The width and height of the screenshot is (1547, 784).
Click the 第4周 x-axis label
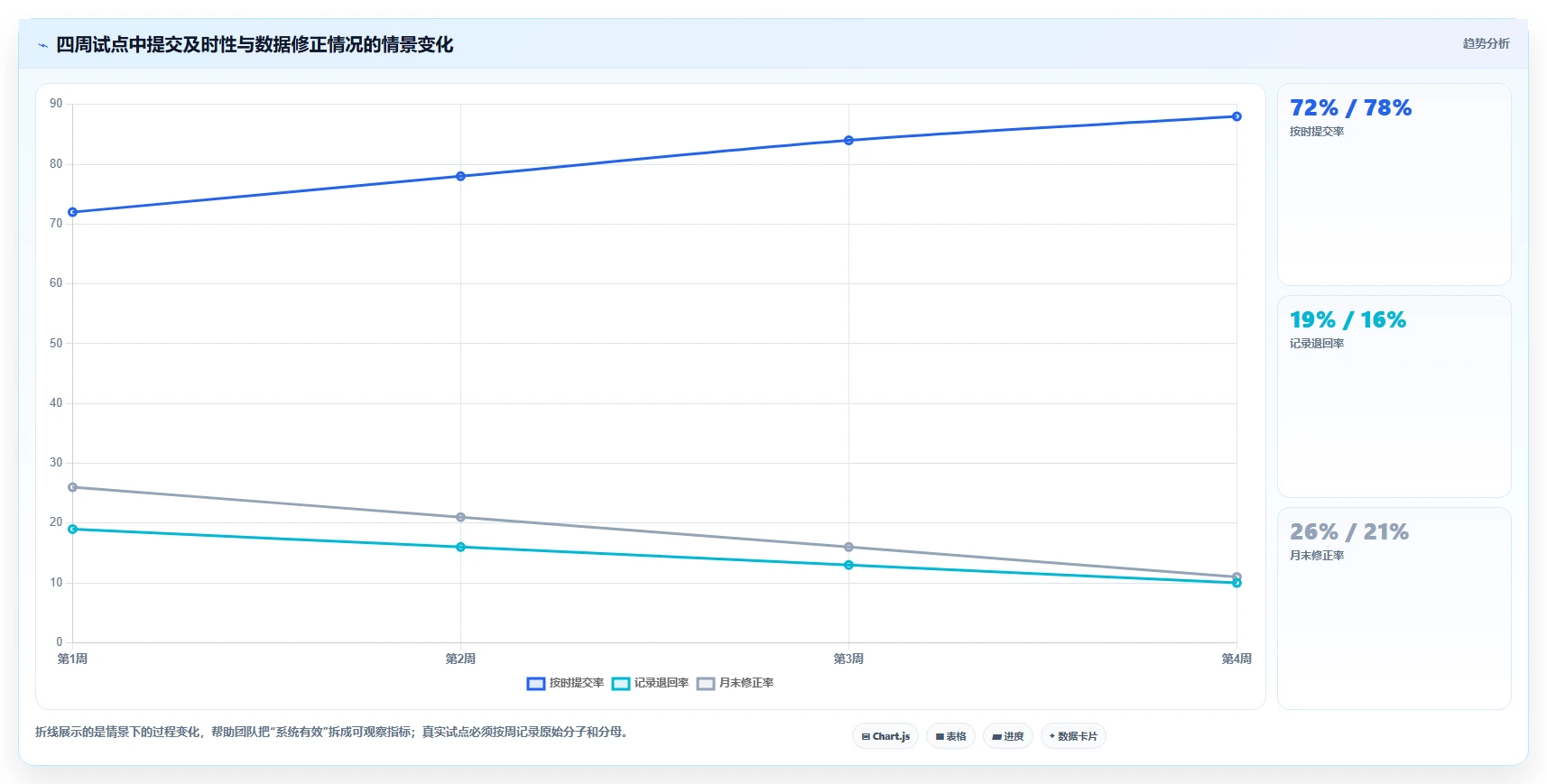coord(1237,659)
